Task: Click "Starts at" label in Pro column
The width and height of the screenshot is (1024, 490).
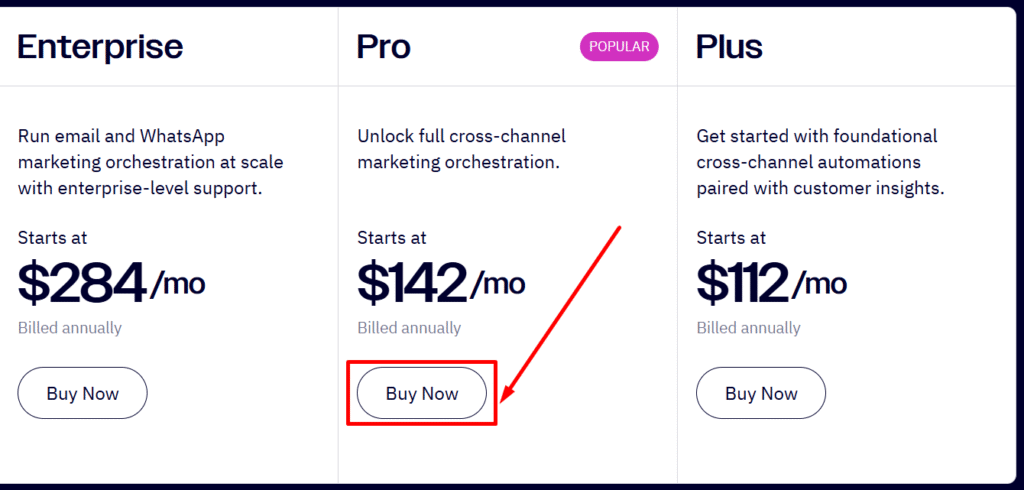Action: click(x=392, y=238)
